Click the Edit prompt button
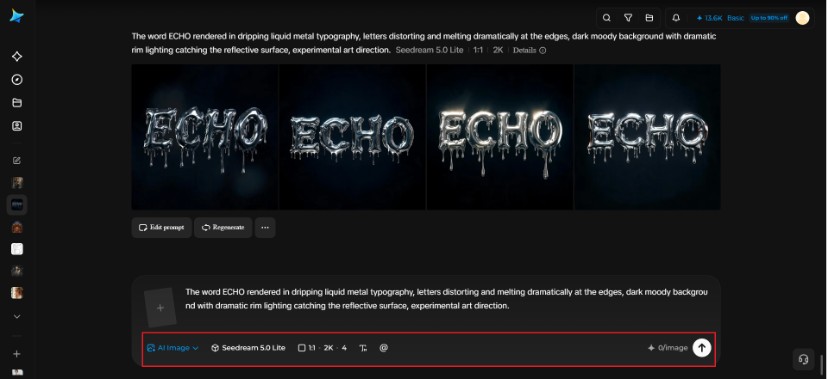Image resolution: width=830 pixels, height=379 pixels. pyautogui.click(x=161, y=228)
